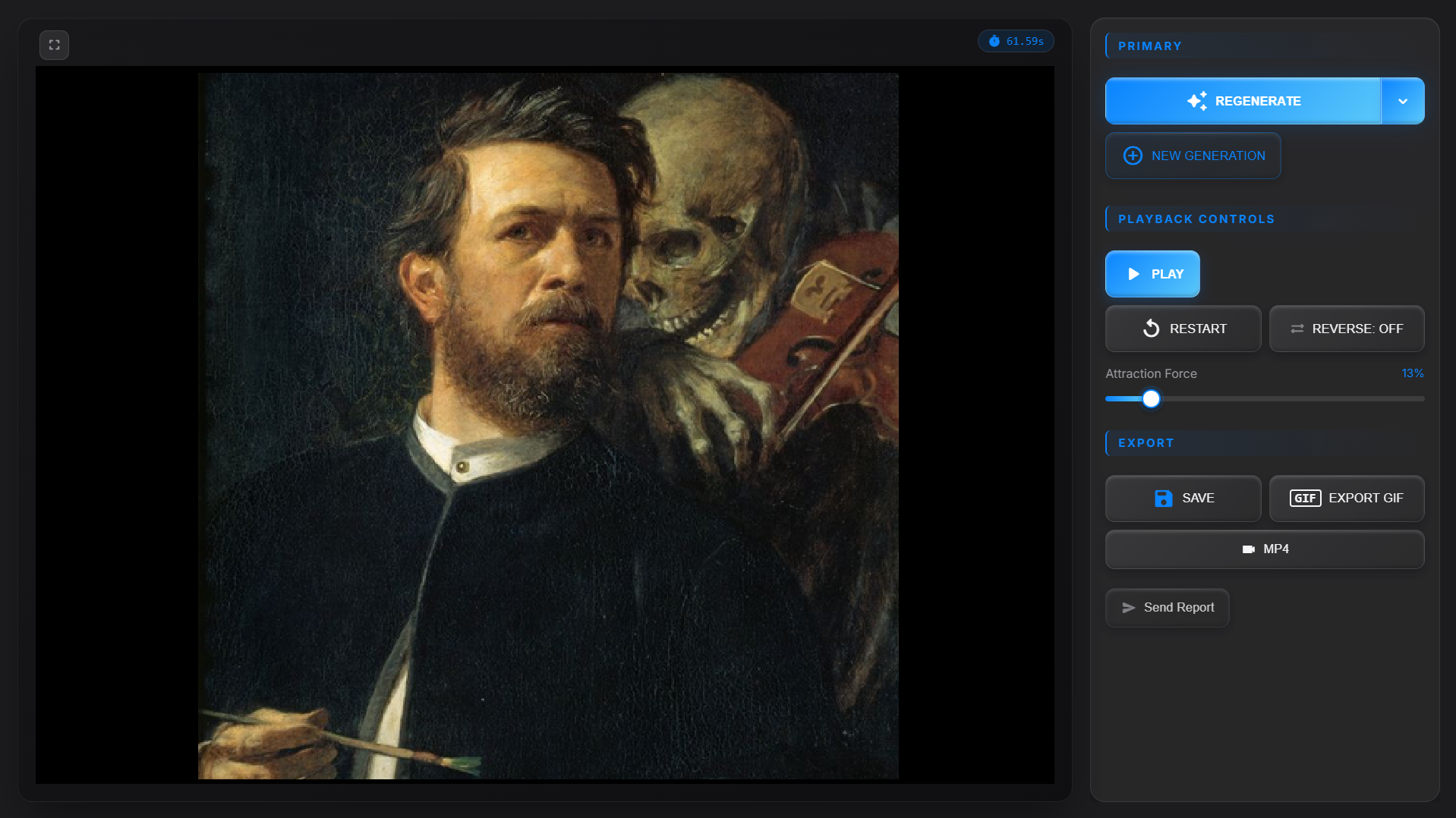Start a New Generation
This screenshot has height=818, width=1456.
pyautogui.click(x=1193, y=156)
